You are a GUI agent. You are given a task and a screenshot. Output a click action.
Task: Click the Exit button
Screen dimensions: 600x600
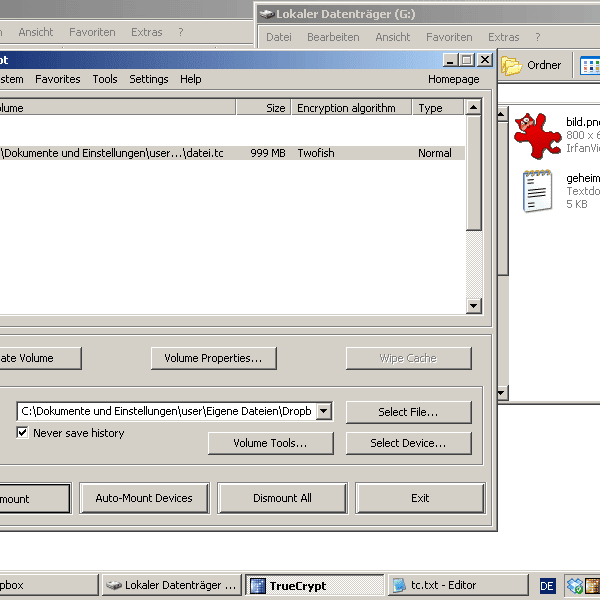tap(420, 498)
